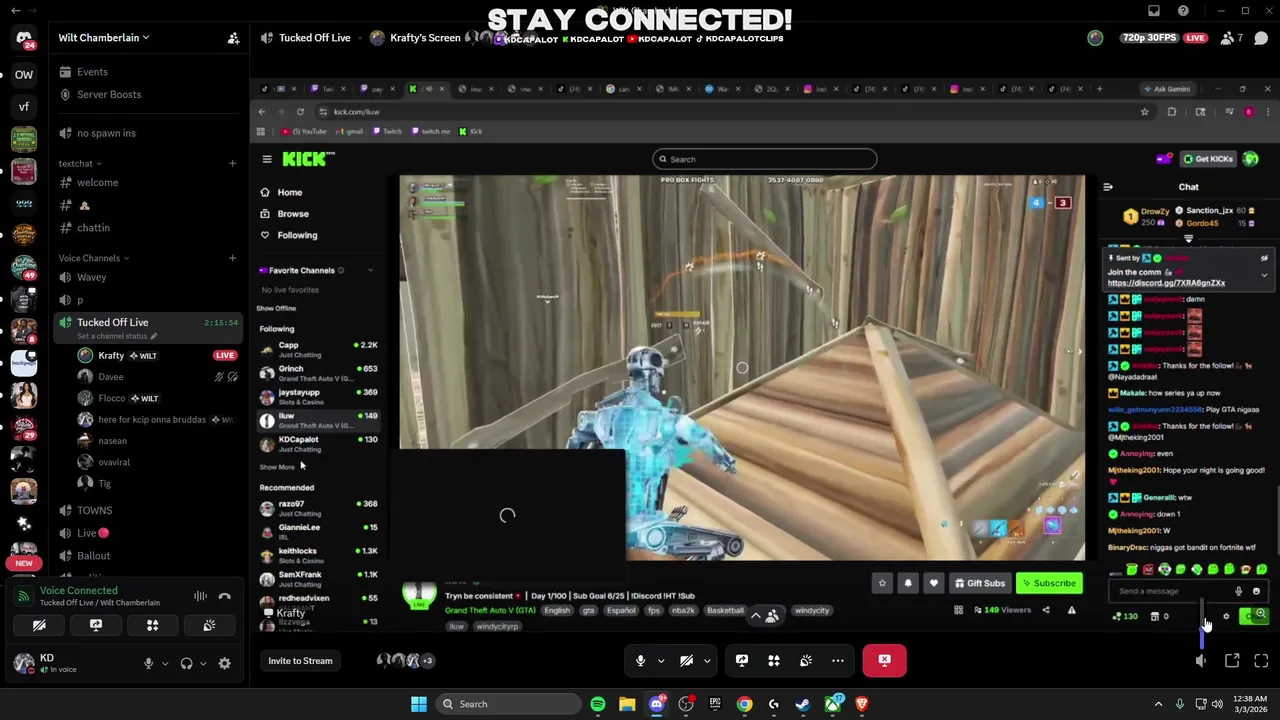Open the Windows Start menu

pos(419,704)
